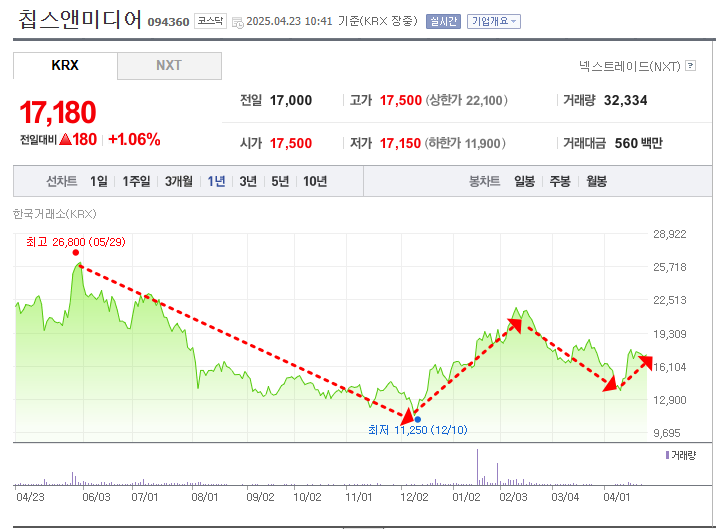Image resolution: width=716 pixels, height=529 pixels.
Task: Show the 주봉 candle chart
Action: (x=560, y=181)
